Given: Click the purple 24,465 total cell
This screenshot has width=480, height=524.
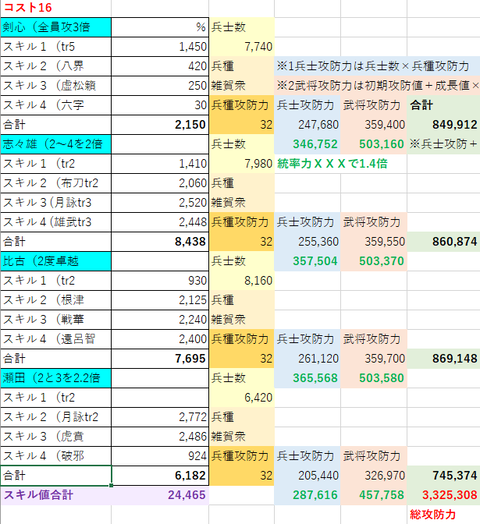Looking at the screenshot, I should [160, 495].
